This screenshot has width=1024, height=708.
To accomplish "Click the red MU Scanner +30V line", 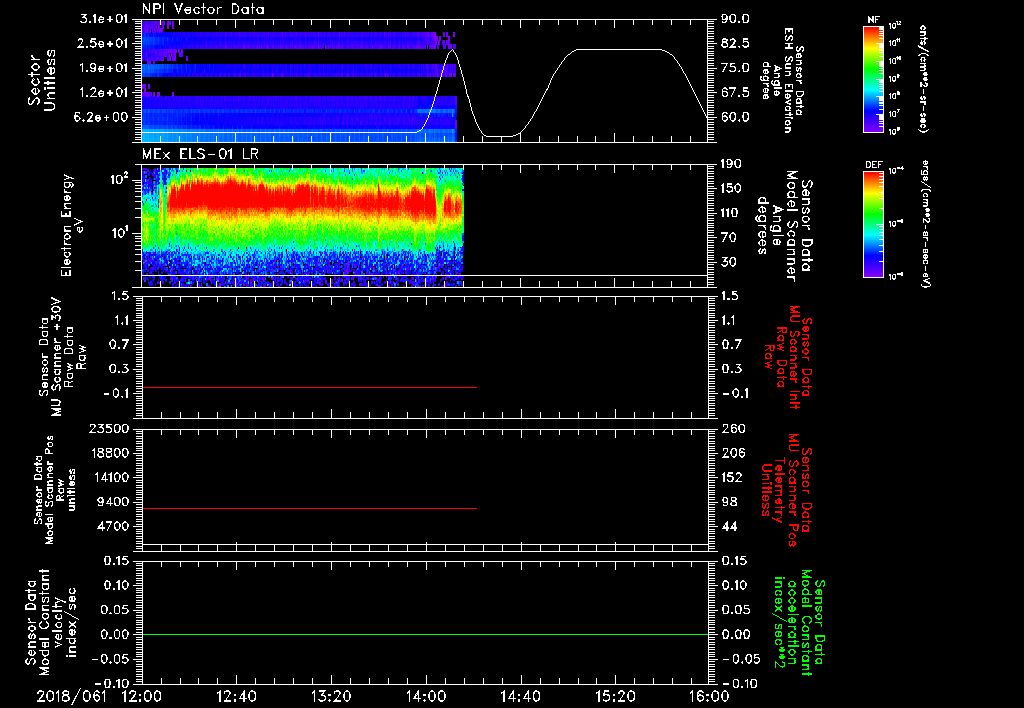I will pos(309,387).
